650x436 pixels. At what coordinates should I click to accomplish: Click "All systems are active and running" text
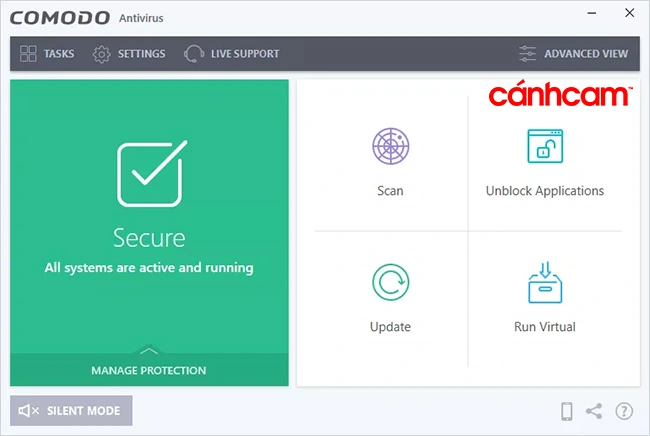(149, 268)
